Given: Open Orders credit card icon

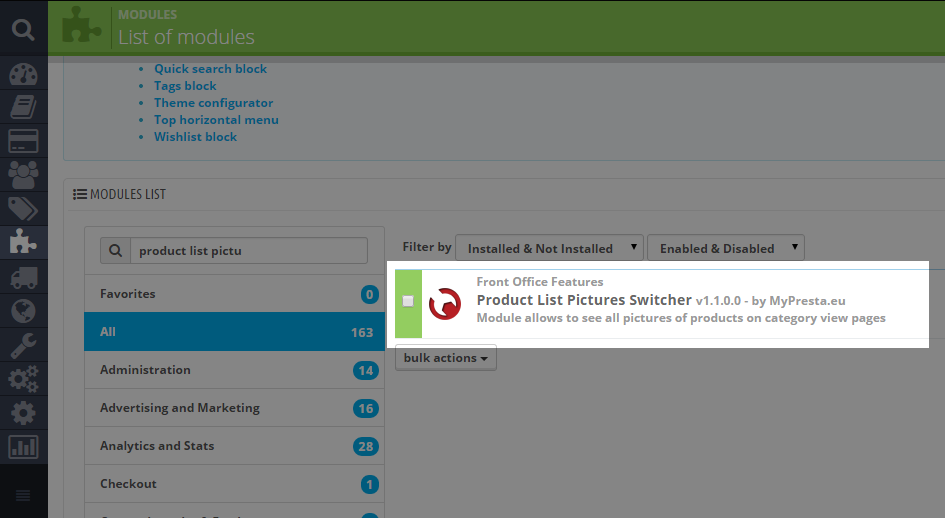Looking at the screenshot, I should pos(23,140).
